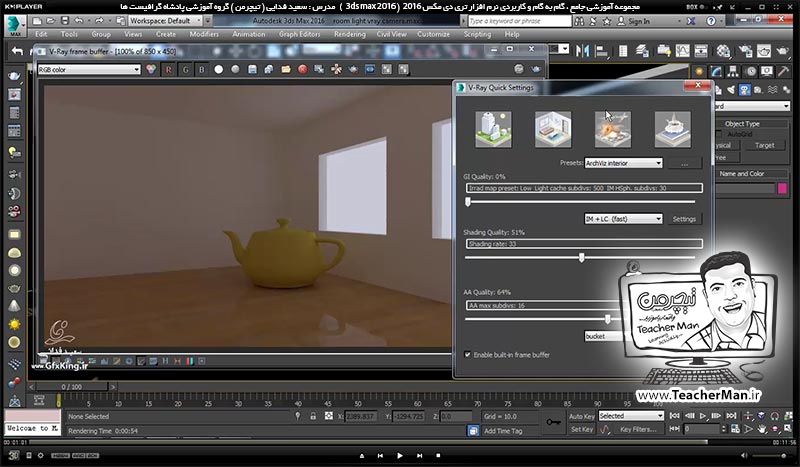Click the green channel button in frame buffer
Image resolution: width=800 pixels, height=467 pixels.
[x=185, y=69]
